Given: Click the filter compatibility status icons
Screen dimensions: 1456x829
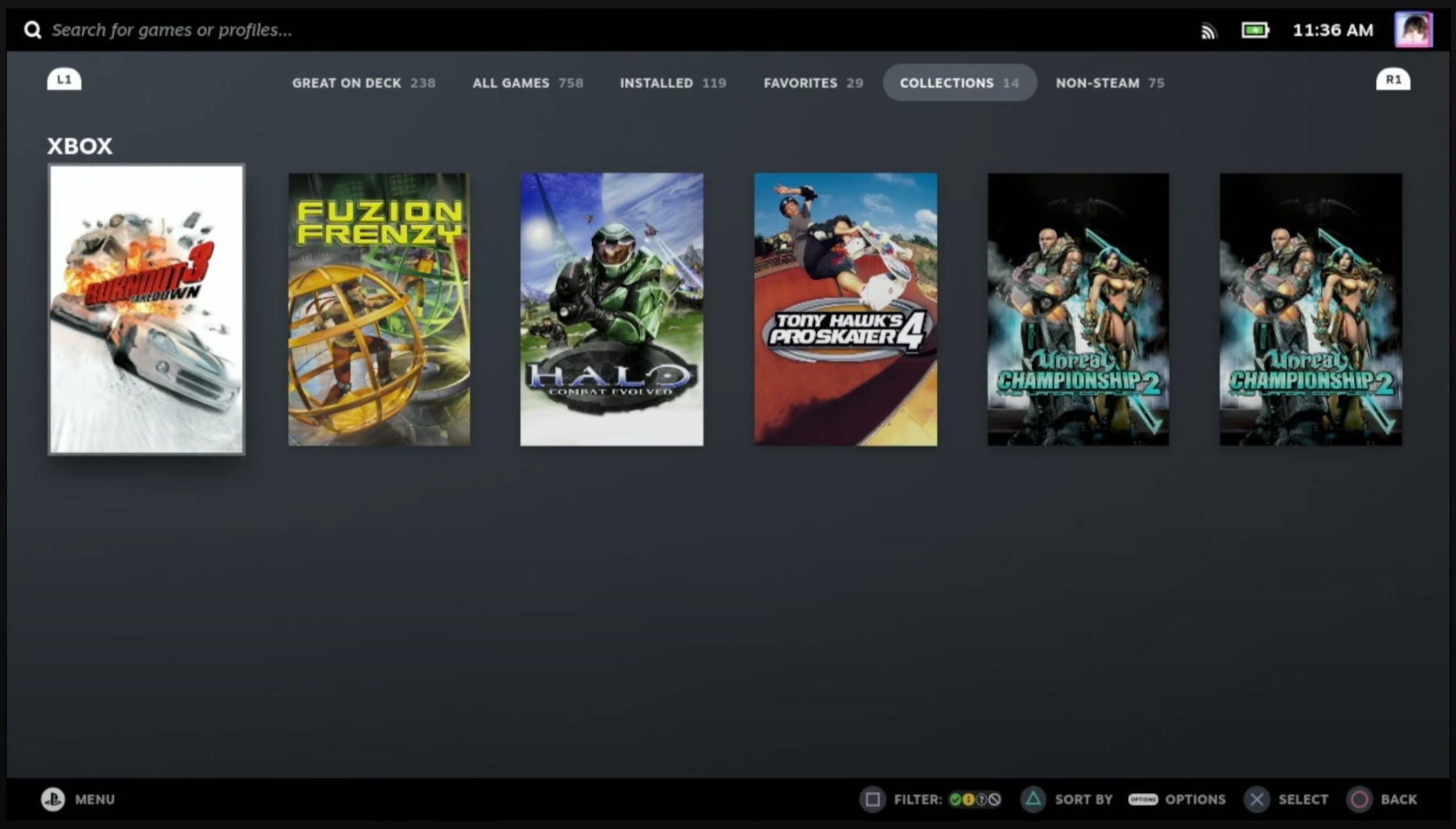Looking at the screenshot, I should [975, 800].
